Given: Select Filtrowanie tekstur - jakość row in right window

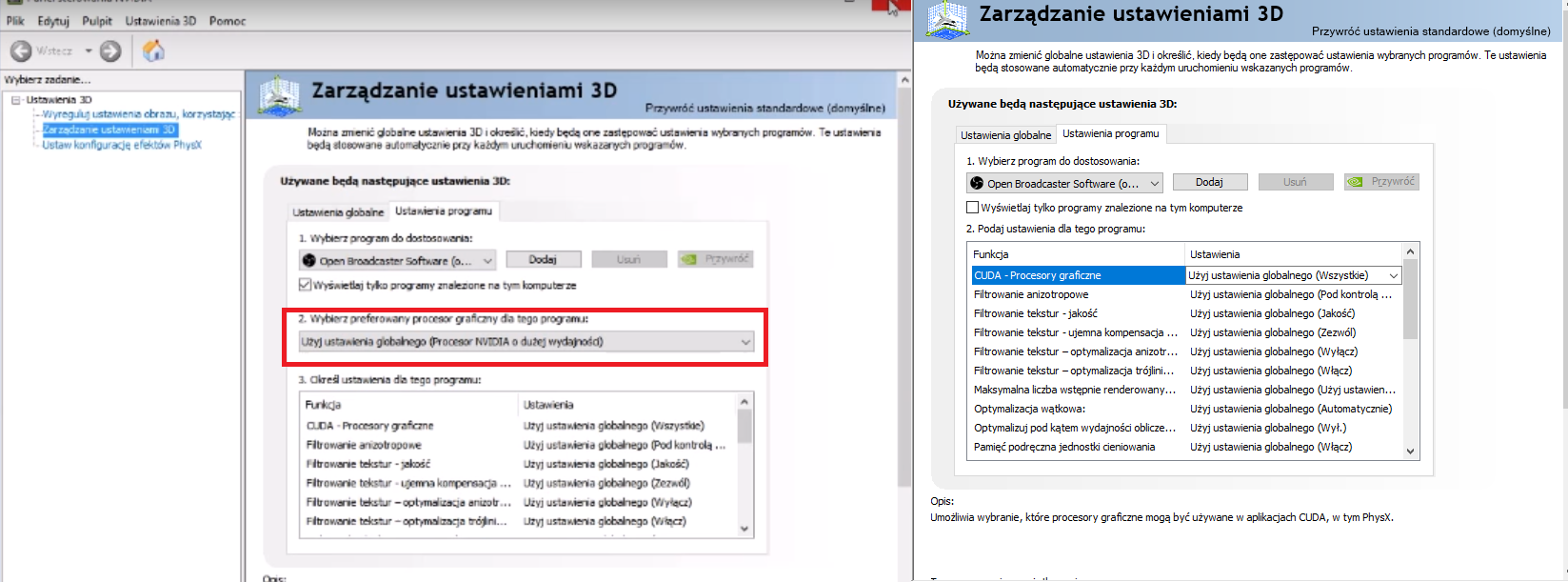Looking at the screenshot, I should point(1186,313).
